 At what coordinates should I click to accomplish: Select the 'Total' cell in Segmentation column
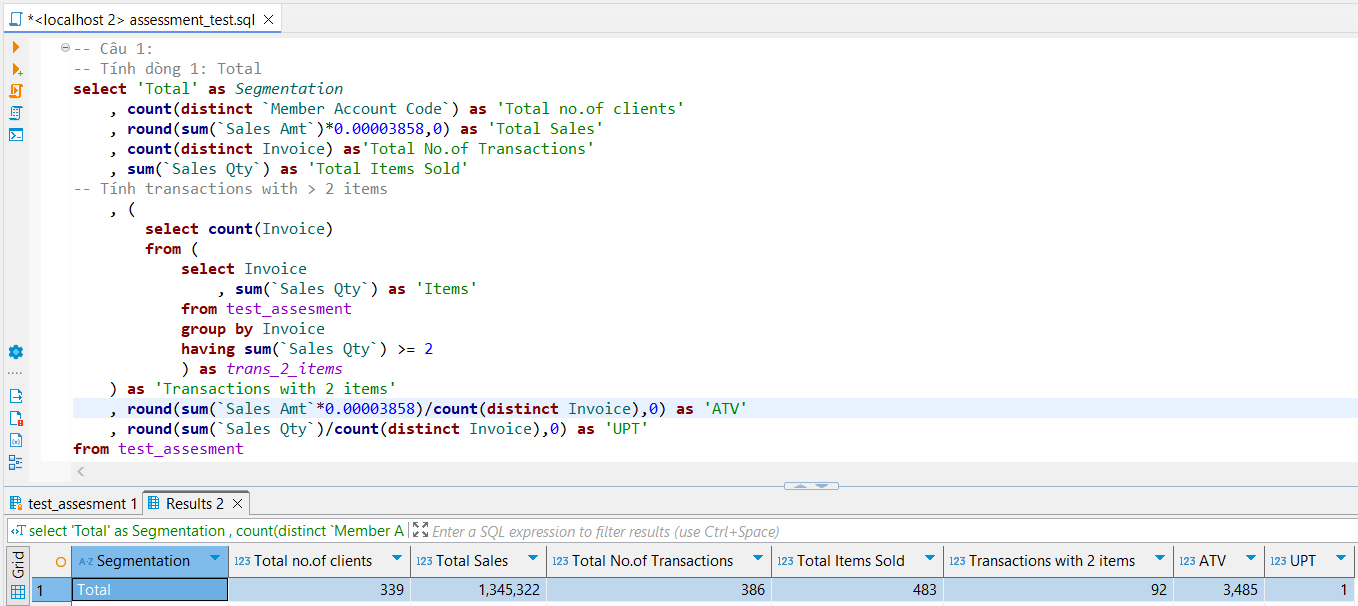pos(150,590)
